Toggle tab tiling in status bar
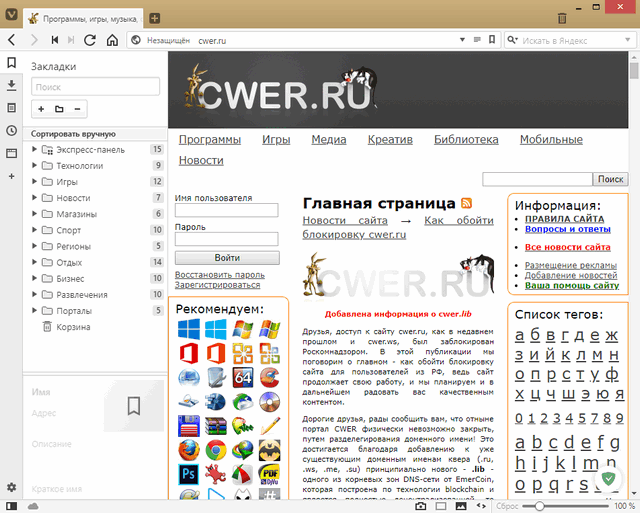 coord(441,506)
